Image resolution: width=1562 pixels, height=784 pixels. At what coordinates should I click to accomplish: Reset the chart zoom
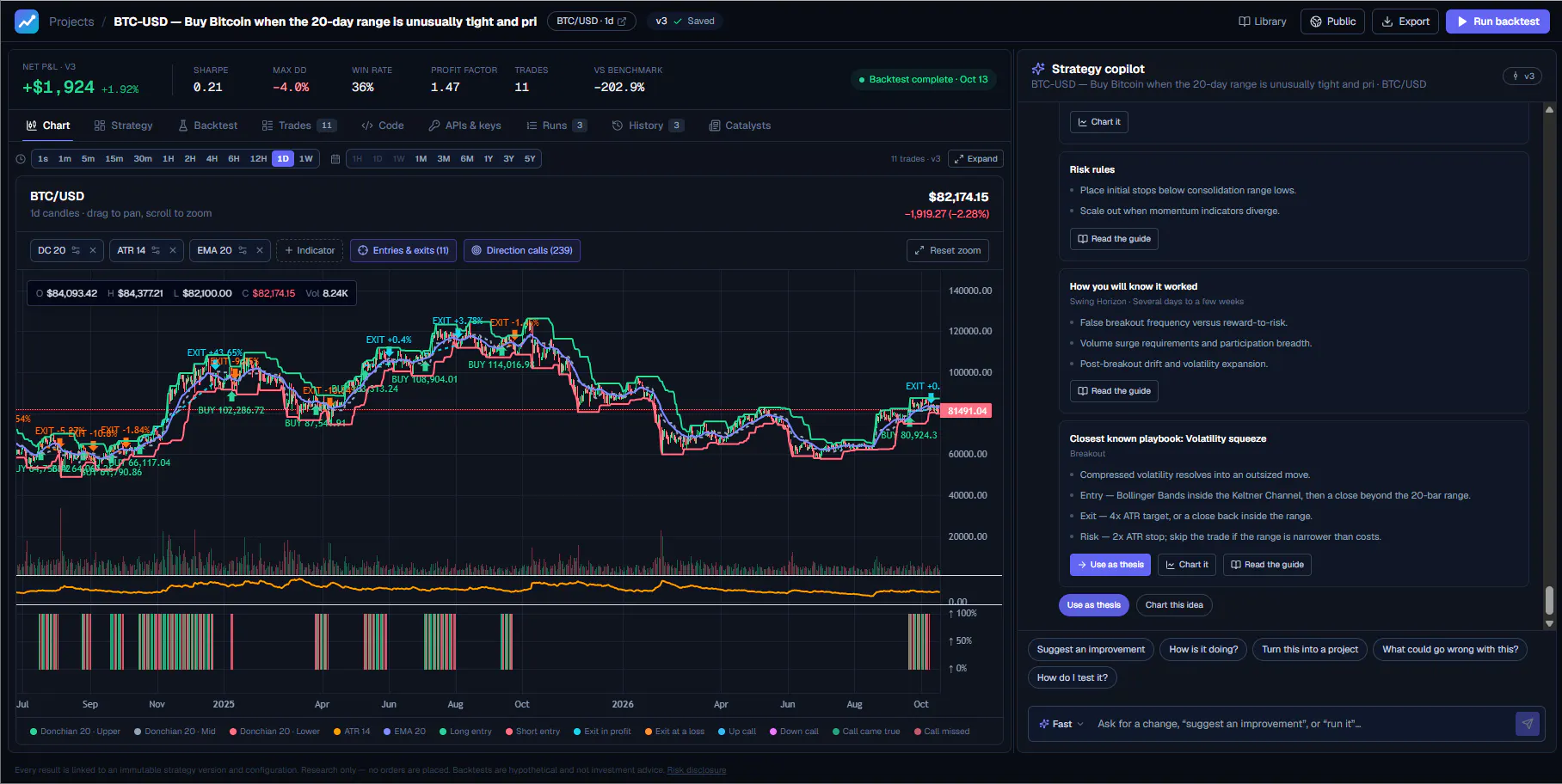point(948,250)
